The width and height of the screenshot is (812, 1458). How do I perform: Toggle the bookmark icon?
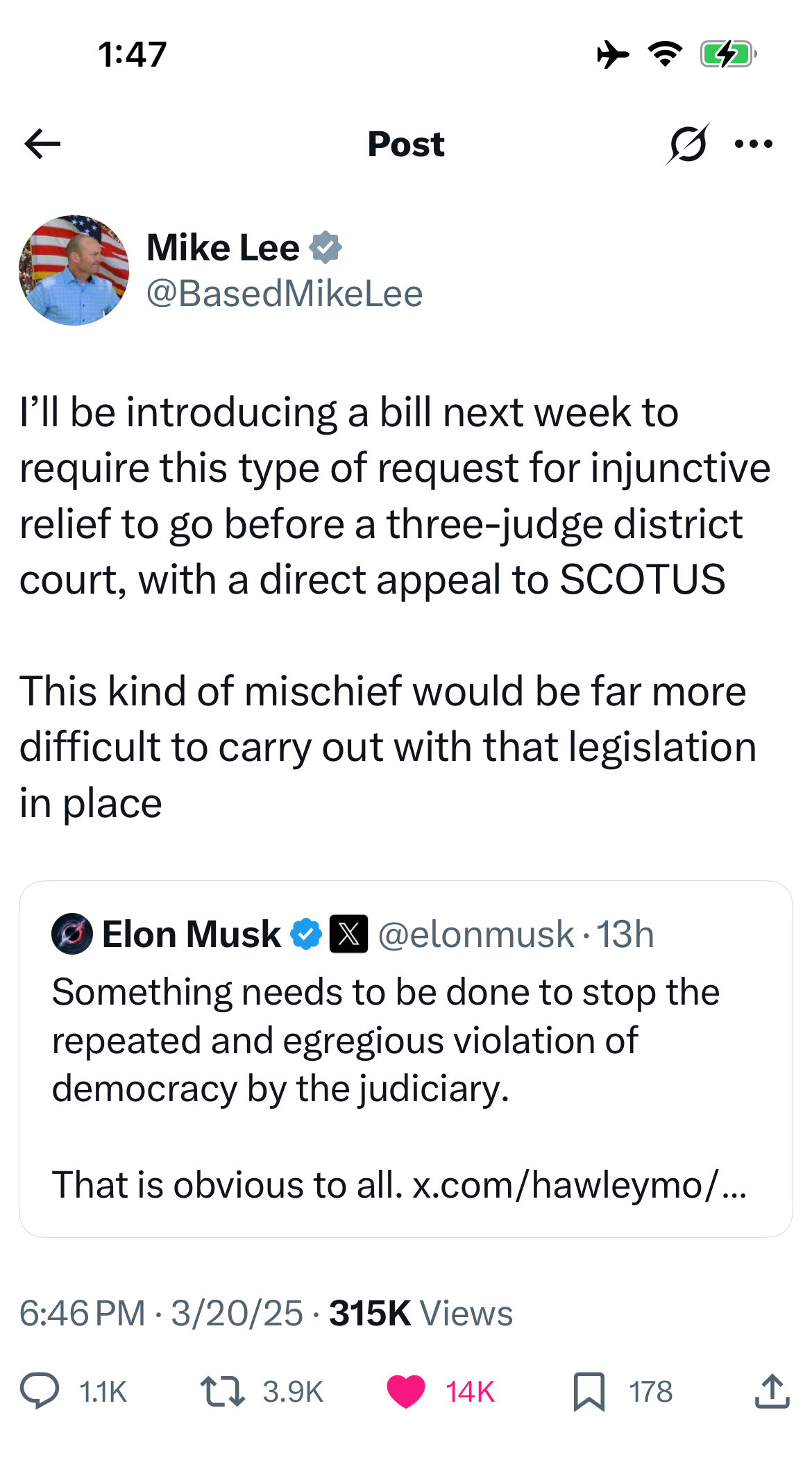[x=589, y=1391]
